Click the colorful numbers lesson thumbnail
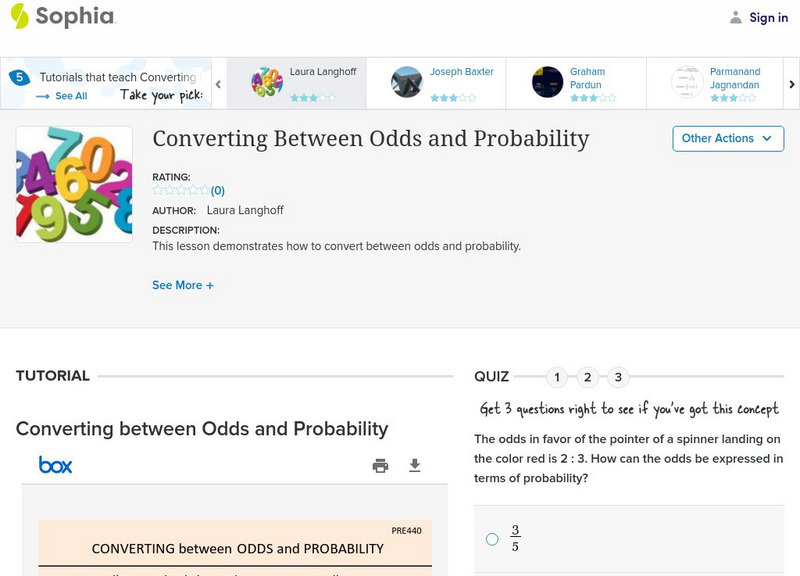800x576 pixels. 74,184
